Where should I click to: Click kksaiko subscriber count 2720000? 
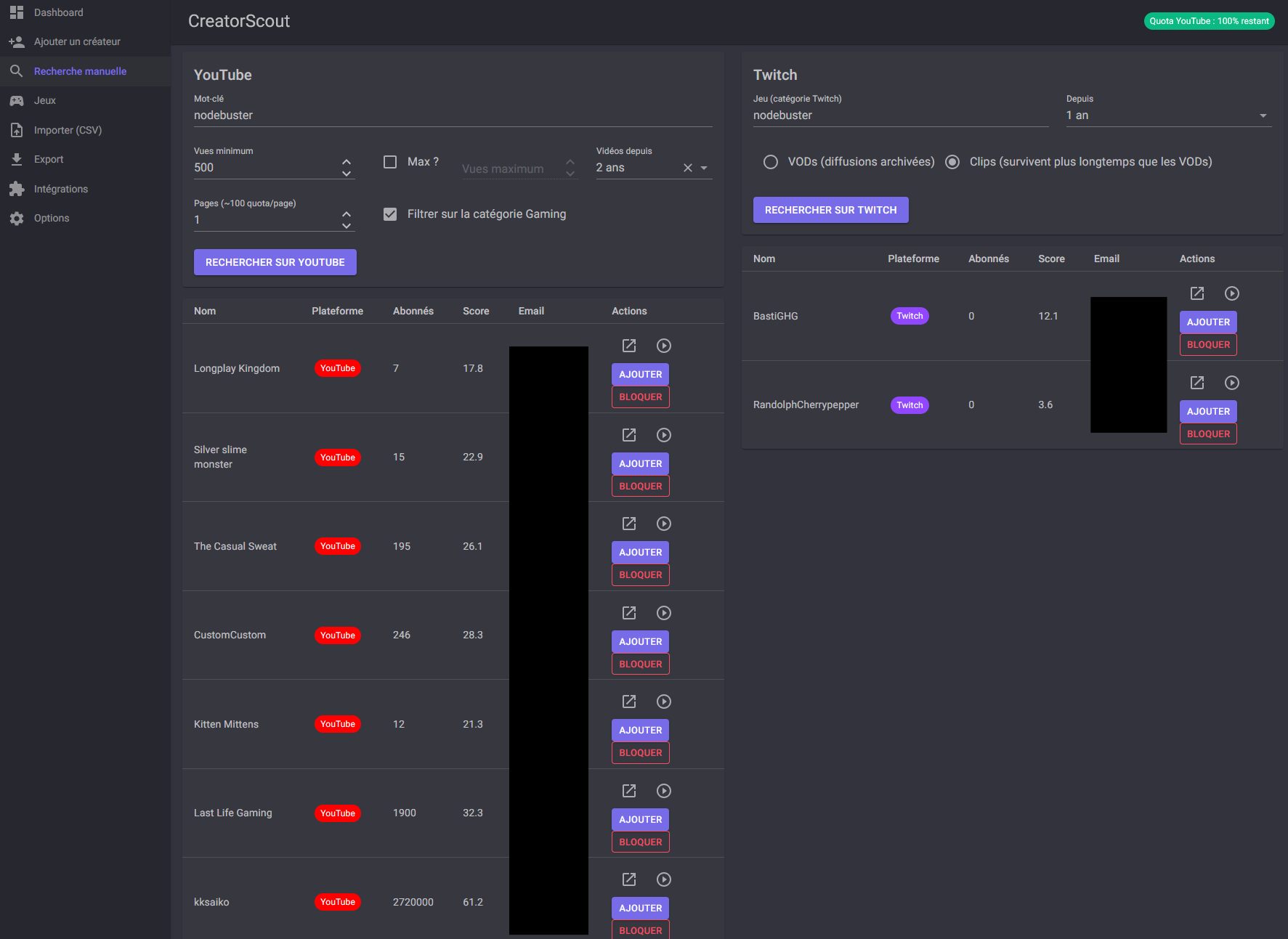click(413, 902)
